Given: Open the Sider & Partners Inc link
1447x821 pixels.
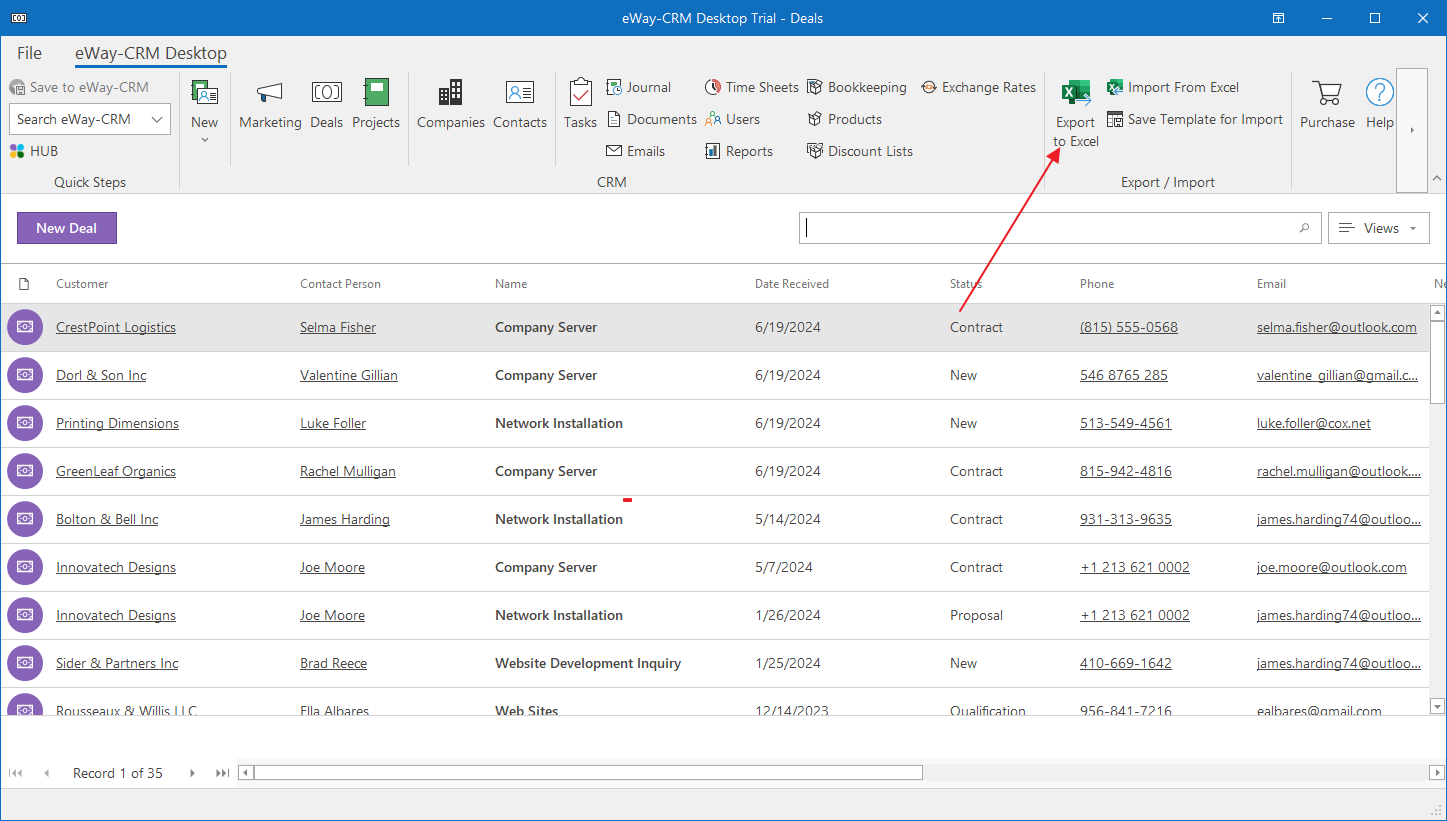Looking at the screenshot, I should [x=117, y=663].
